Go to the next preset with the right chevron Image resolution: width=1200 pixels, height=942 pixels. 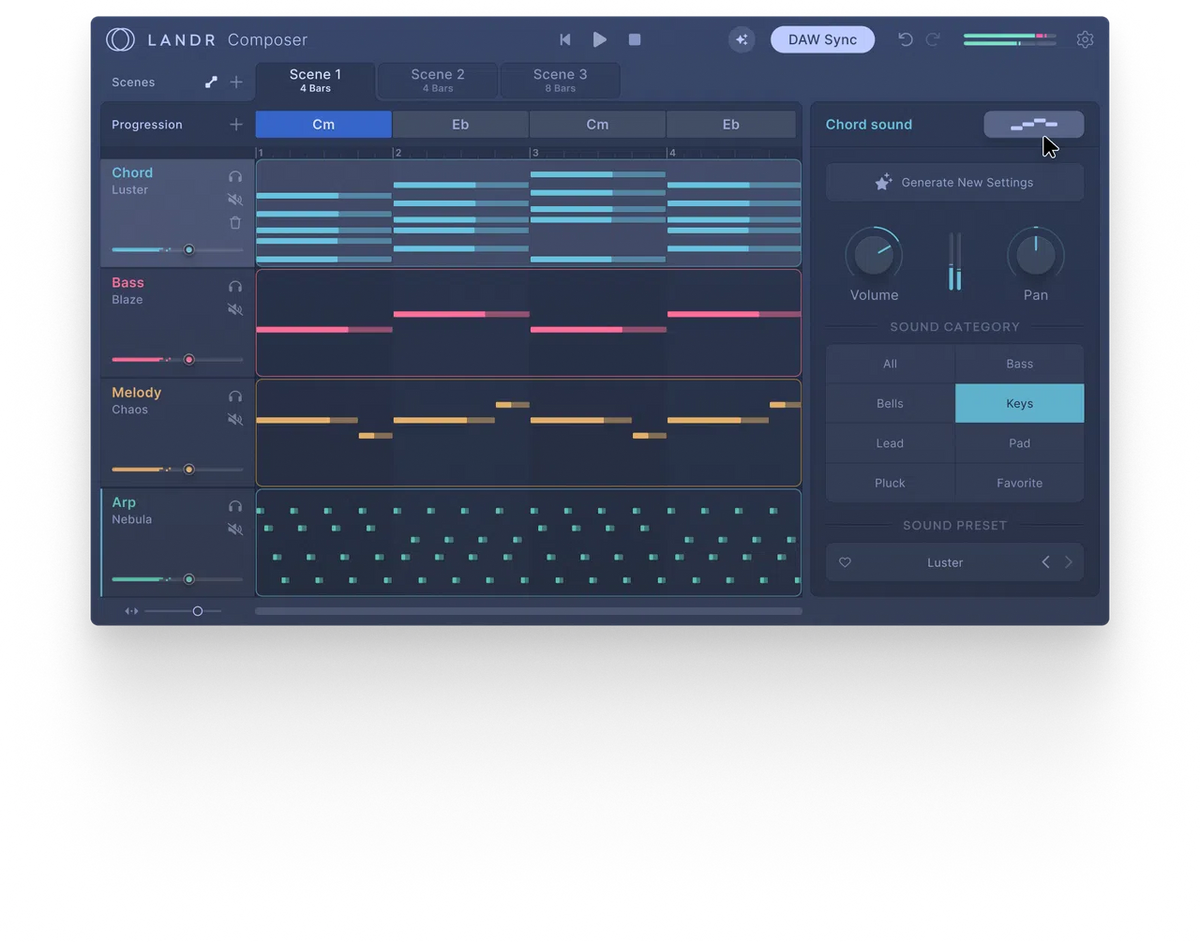click(1066, 562)
